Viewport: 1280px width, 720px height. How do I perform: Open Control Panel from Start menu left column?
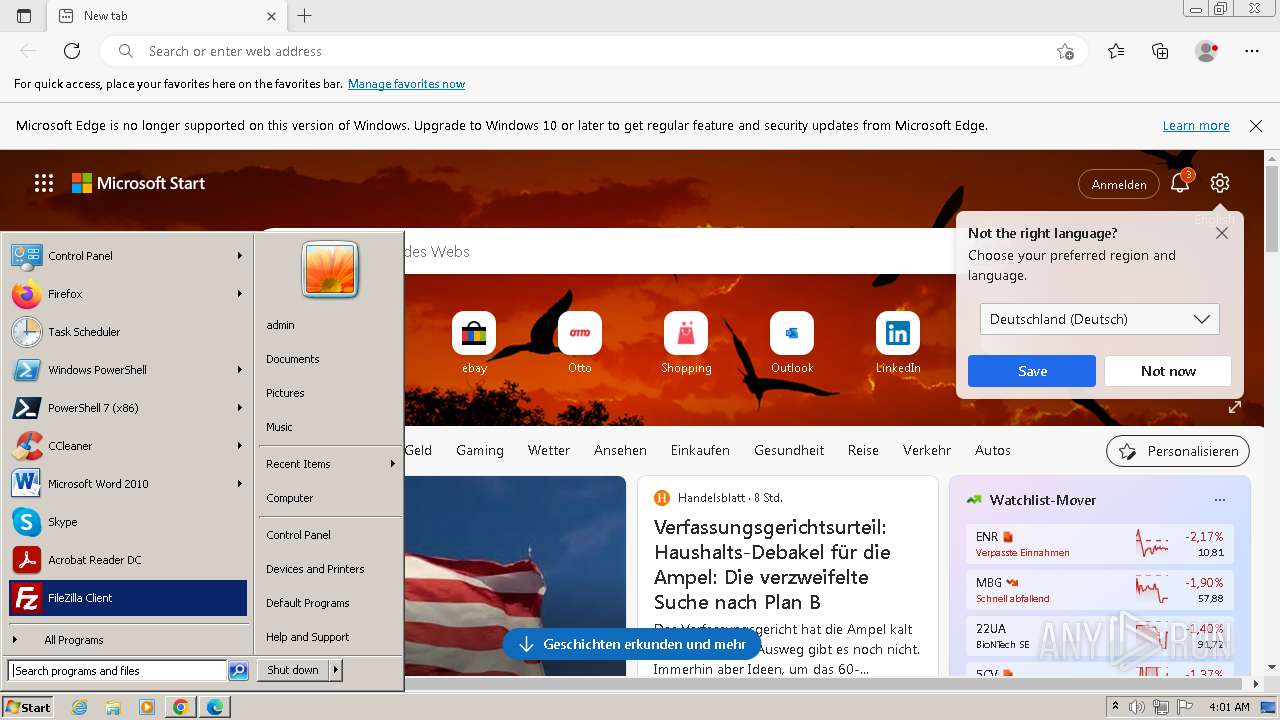[127, 256]
